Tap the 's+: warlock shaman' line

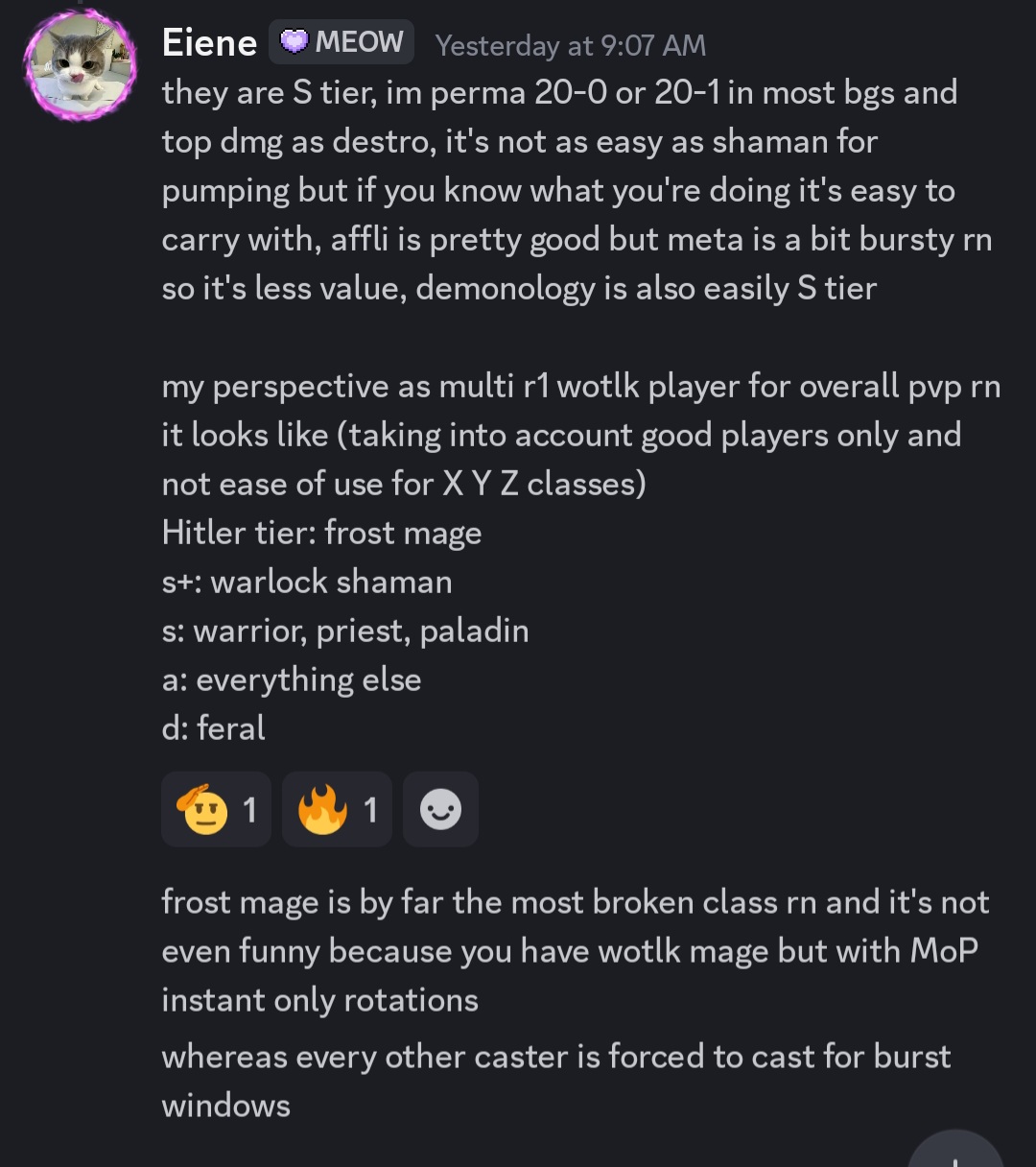[x=307, y=582]
